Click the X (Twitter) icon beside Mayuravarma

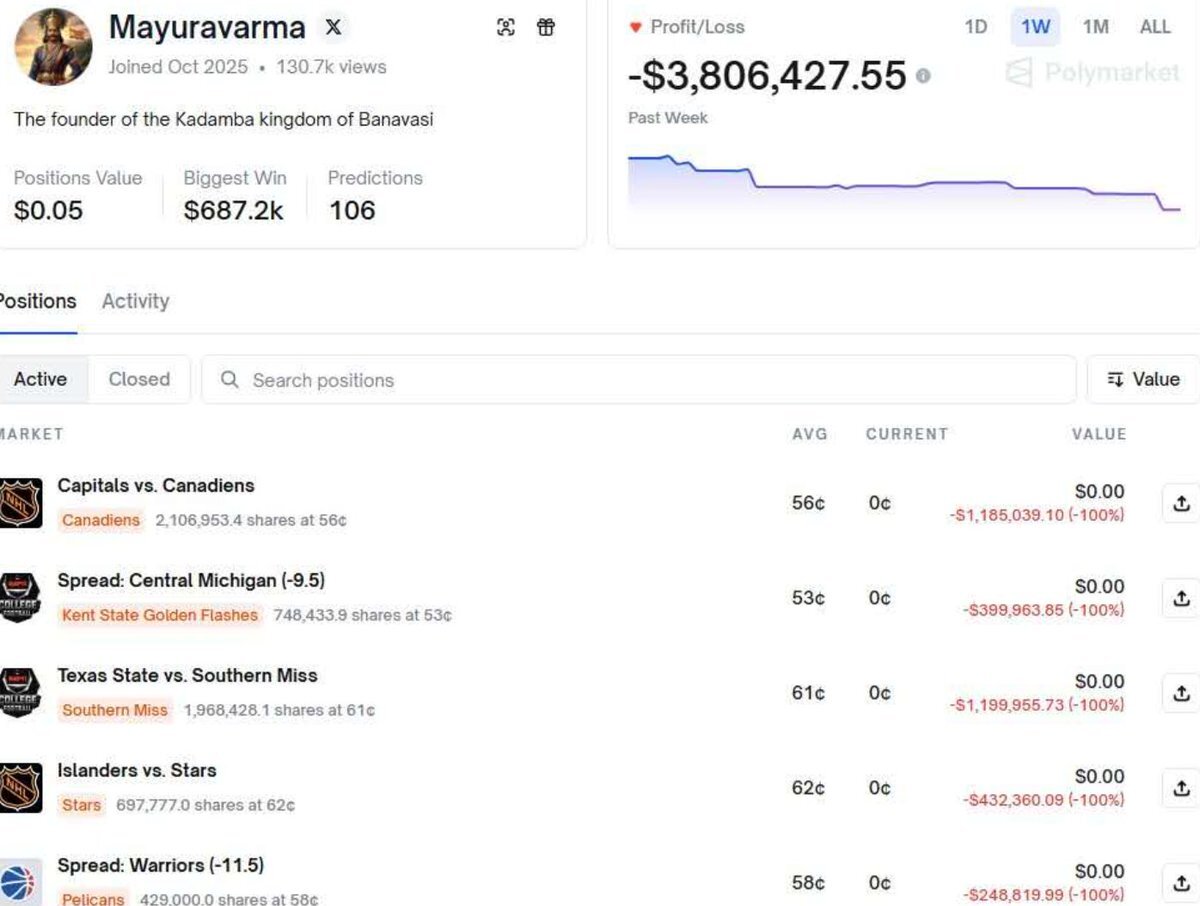(x=333, y=28)
